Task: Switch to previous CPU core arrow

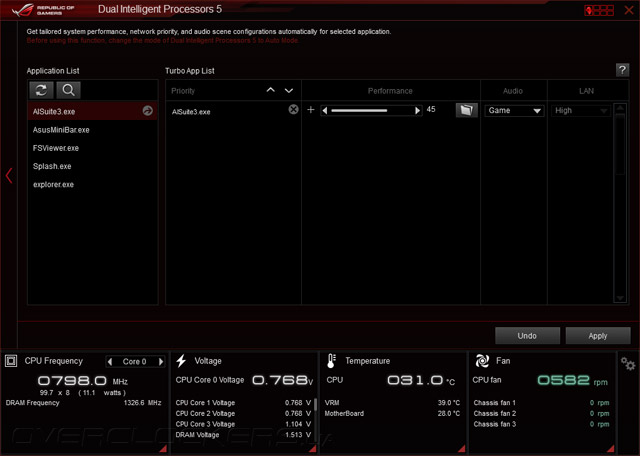Action: [110, 361]
